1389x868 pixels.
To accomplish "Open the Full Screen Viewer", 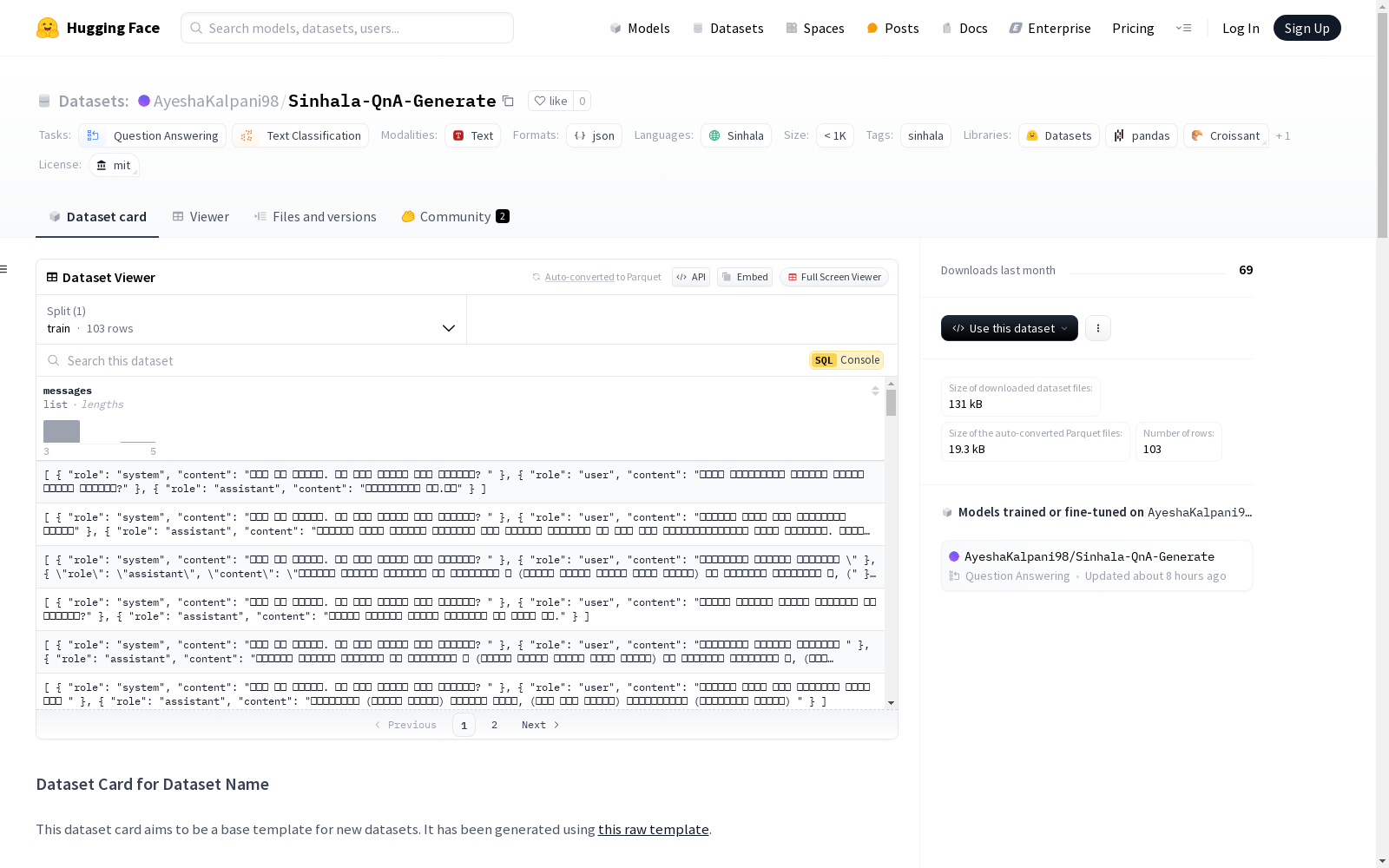I will click(x=834, y=277).
